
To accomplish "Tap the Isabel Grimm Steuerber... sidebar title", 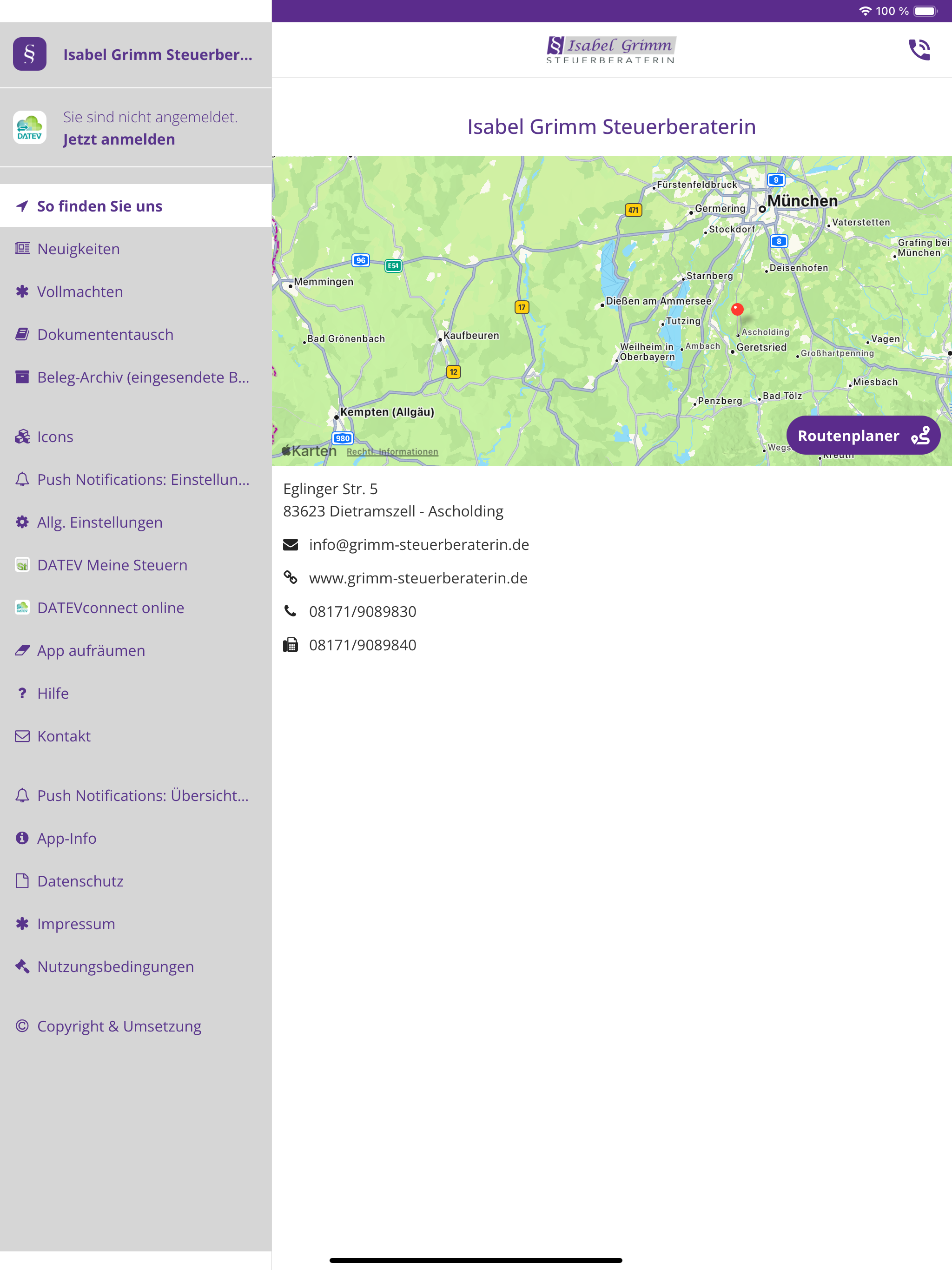I will click(x=158, y=54).
